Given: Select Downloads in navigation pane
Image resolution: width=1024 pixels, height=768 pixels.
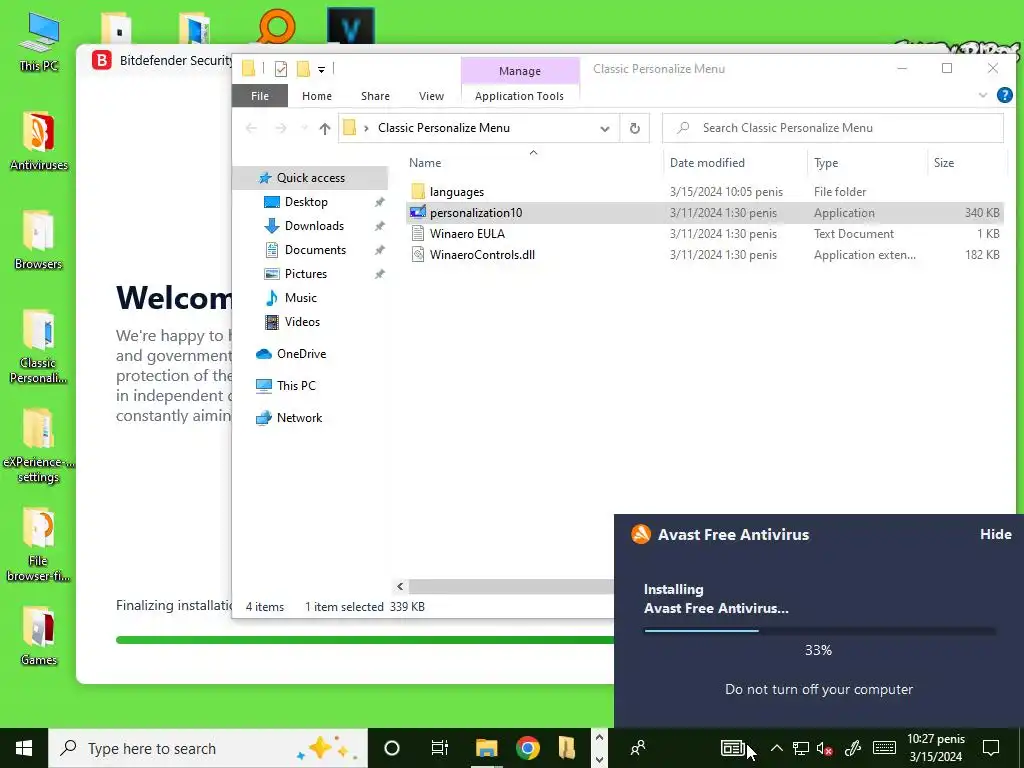Looking at the screenshot, I should tap(313, 226).
